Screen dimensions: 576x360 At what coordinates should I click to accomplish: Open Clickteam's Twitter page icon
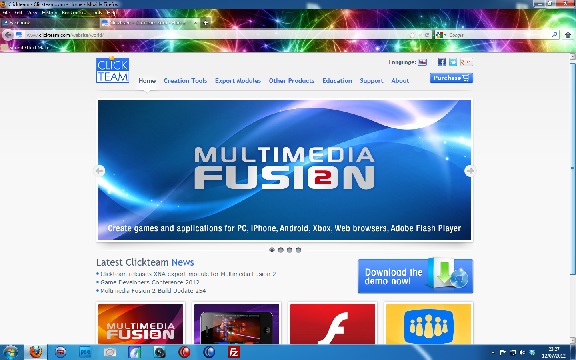pos(453,62)
